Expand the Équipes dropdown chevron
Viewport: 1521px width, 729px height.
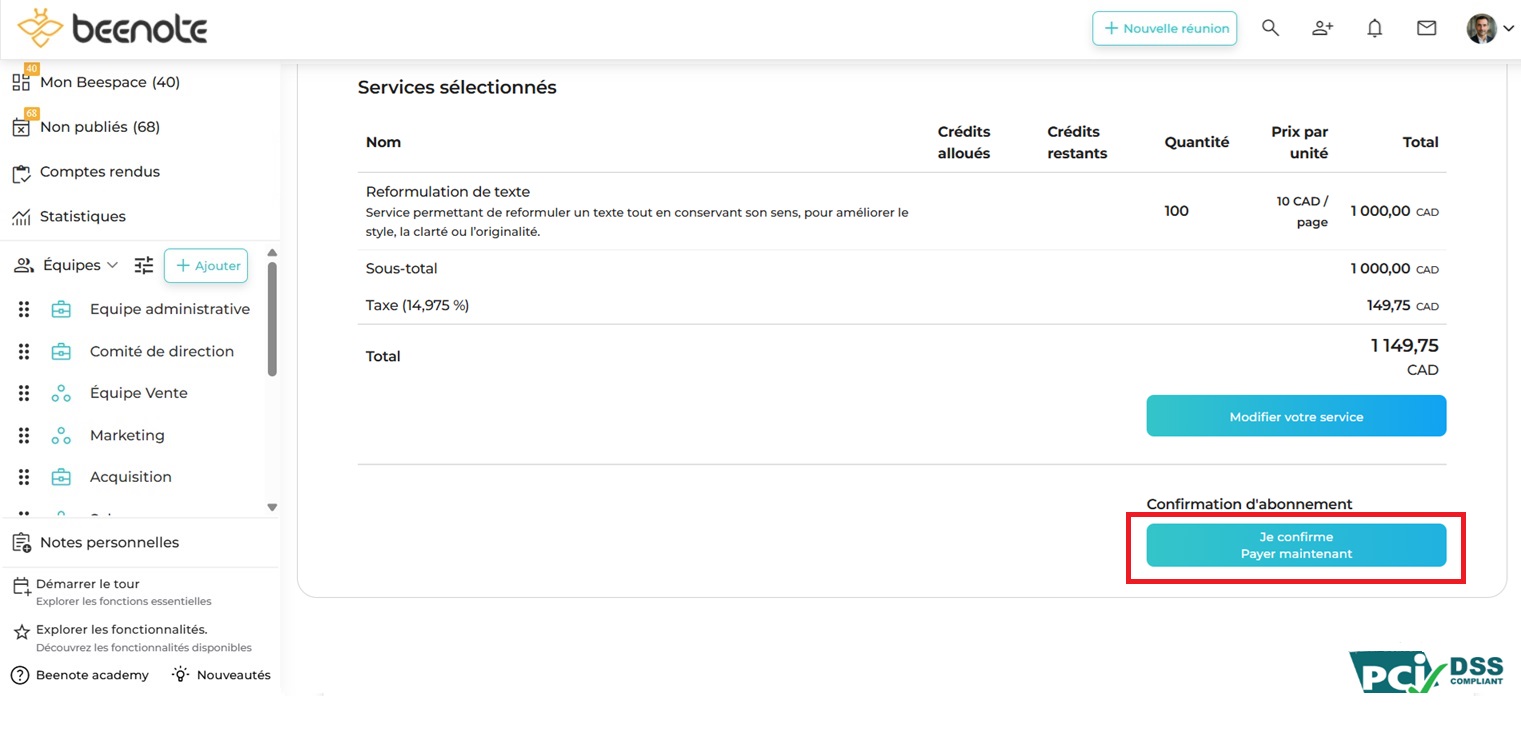point(112,265)
